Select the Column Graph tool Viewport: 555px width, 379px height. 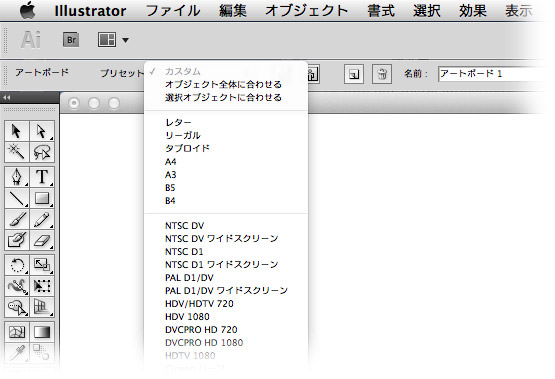point(42,307)
